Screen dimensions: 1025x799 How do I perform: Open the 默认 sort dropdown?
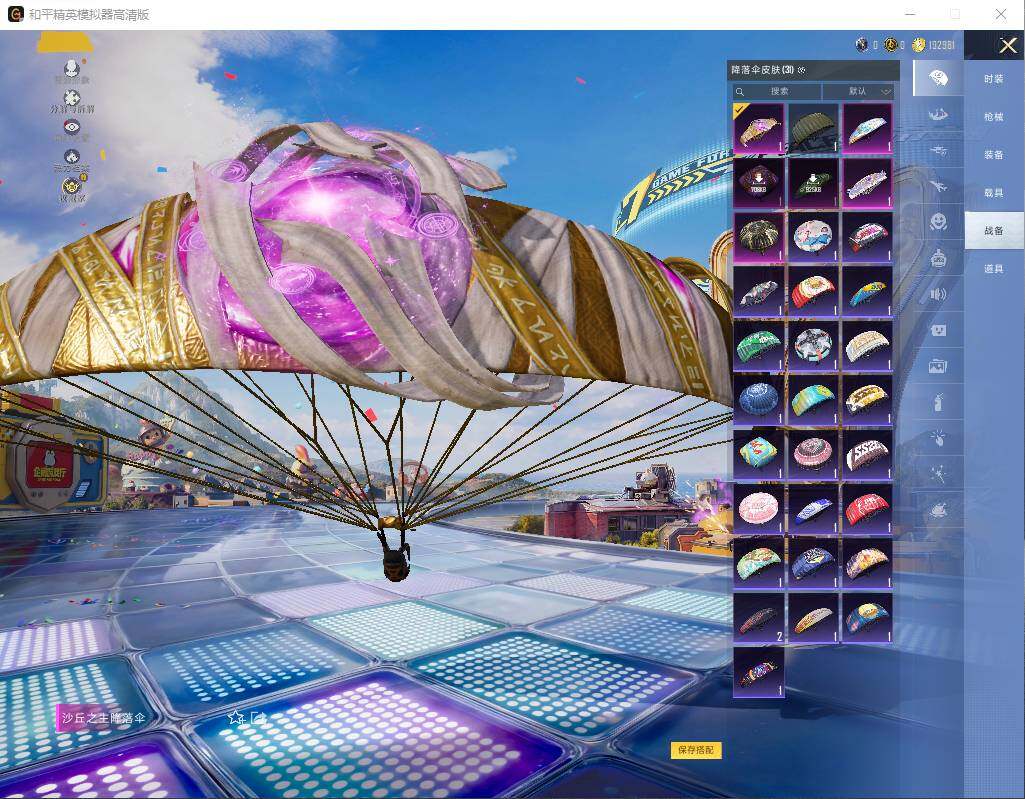point(858,91)
